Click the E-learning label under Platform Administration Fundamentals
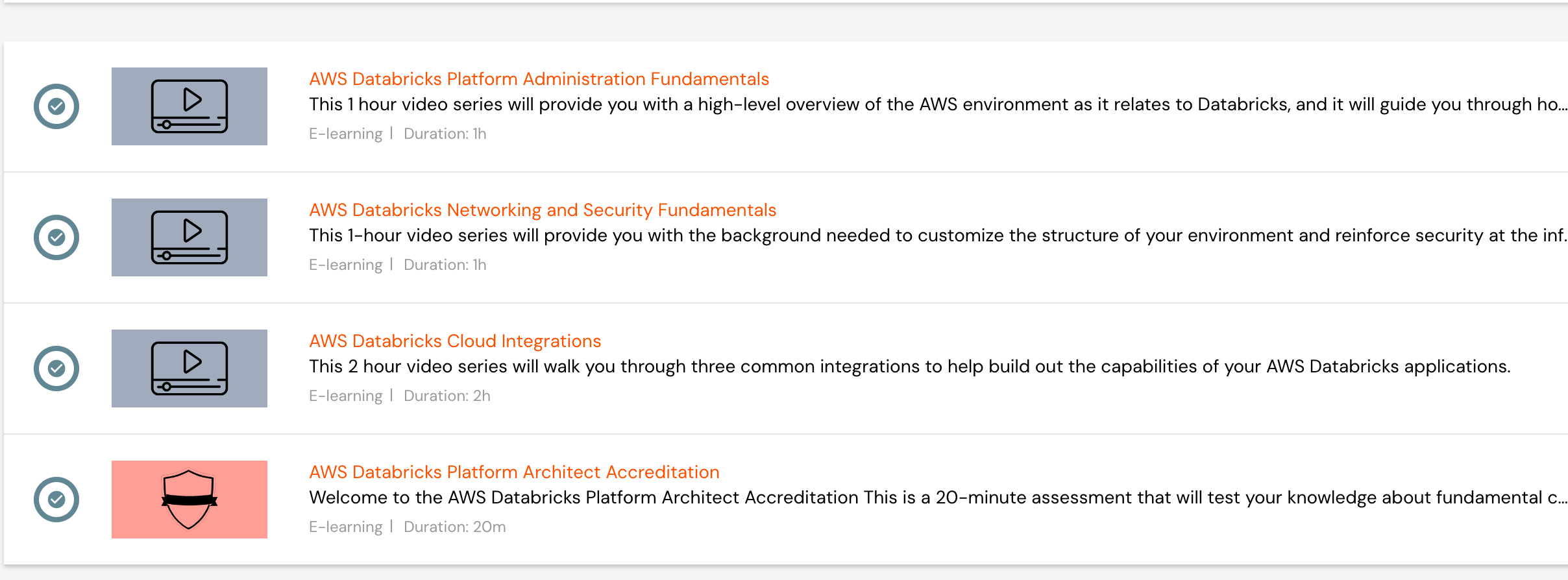Screen dimensions: 1568x580 [x=346, y=134]
